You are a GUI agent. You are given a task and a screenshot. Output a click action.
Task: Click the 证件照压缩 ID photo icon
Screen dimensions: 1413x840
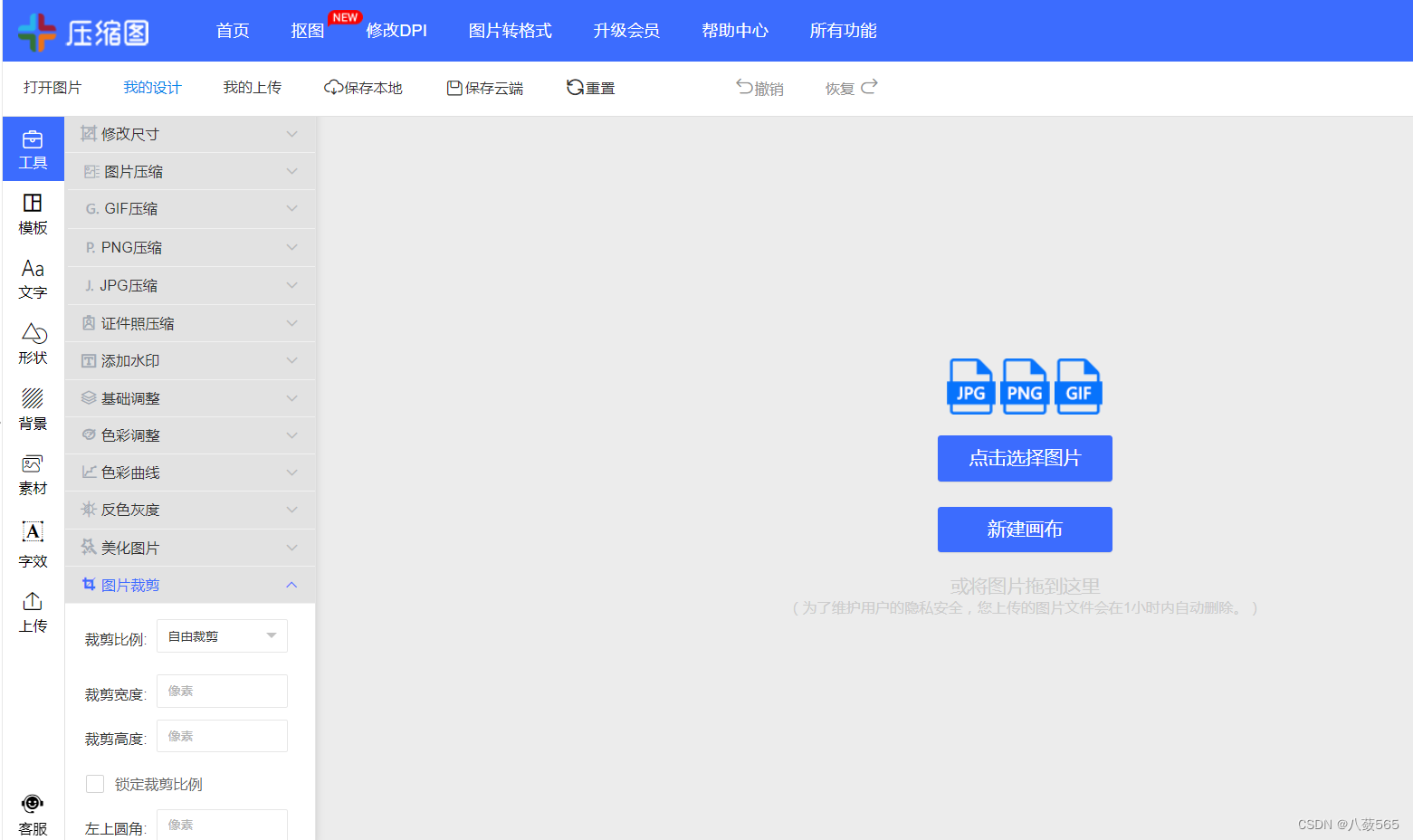click(x=89, y=323)
